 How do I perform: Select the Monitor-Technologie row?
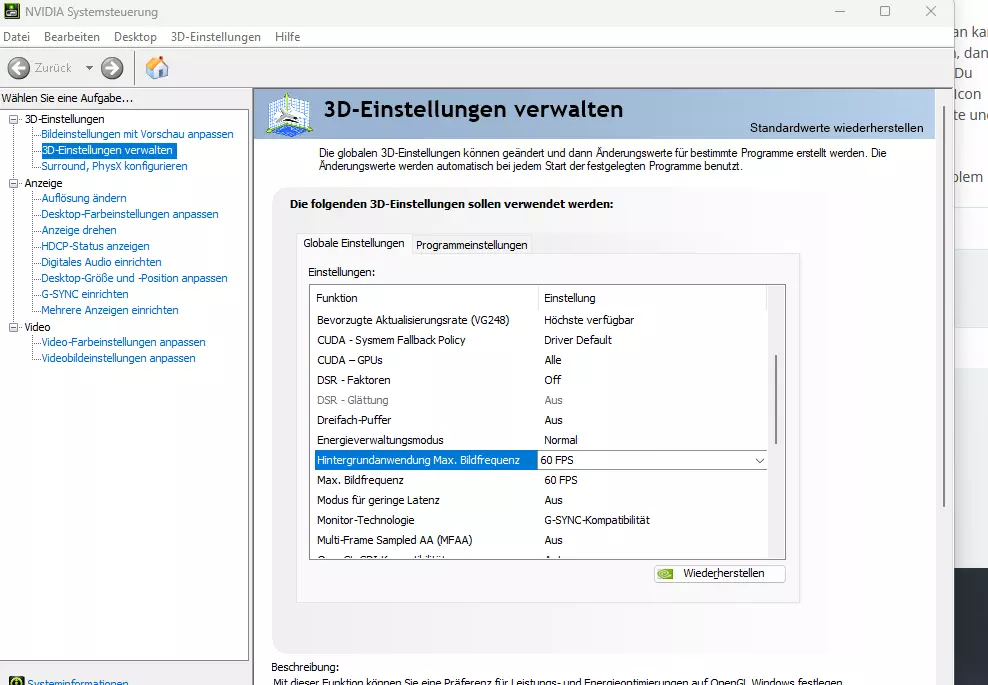541,521
